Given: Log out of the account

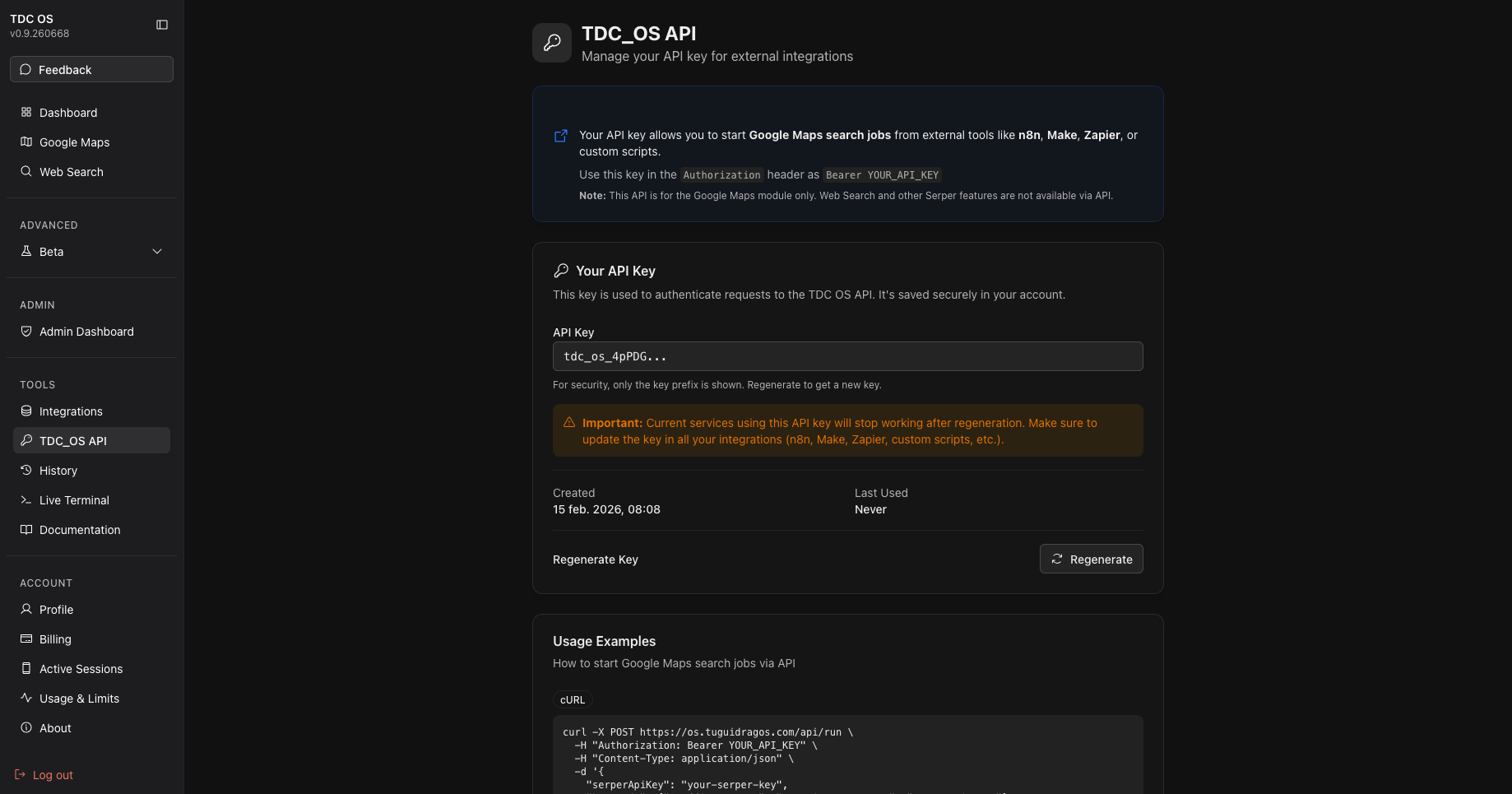Looking at the screenshot, I should coord(44,774).
